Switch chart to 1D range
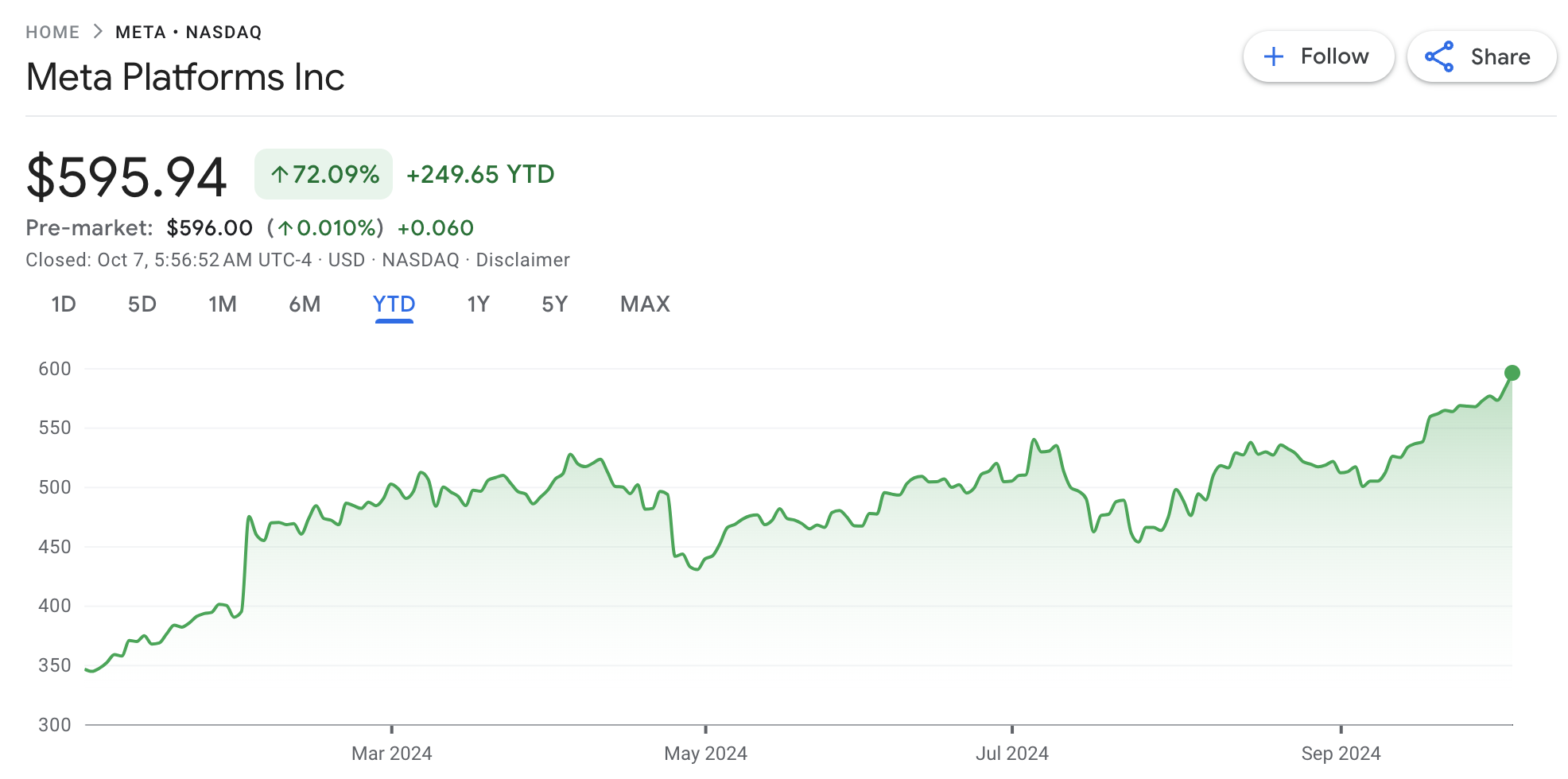 pos(63,304)
